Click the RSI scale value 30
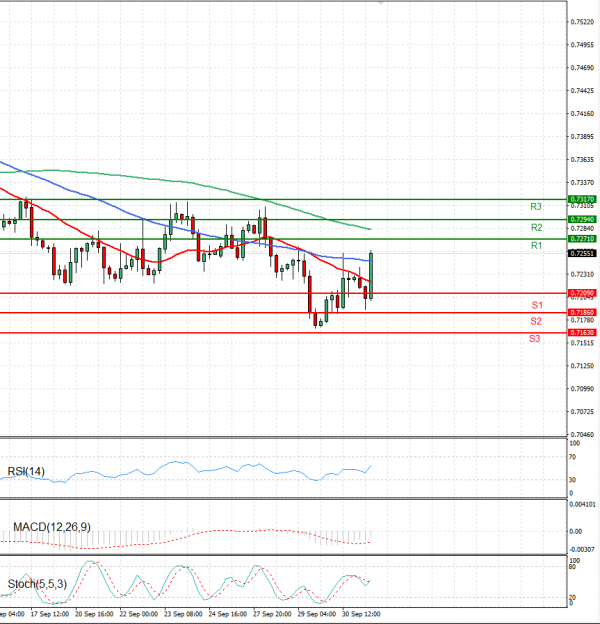 573,480
